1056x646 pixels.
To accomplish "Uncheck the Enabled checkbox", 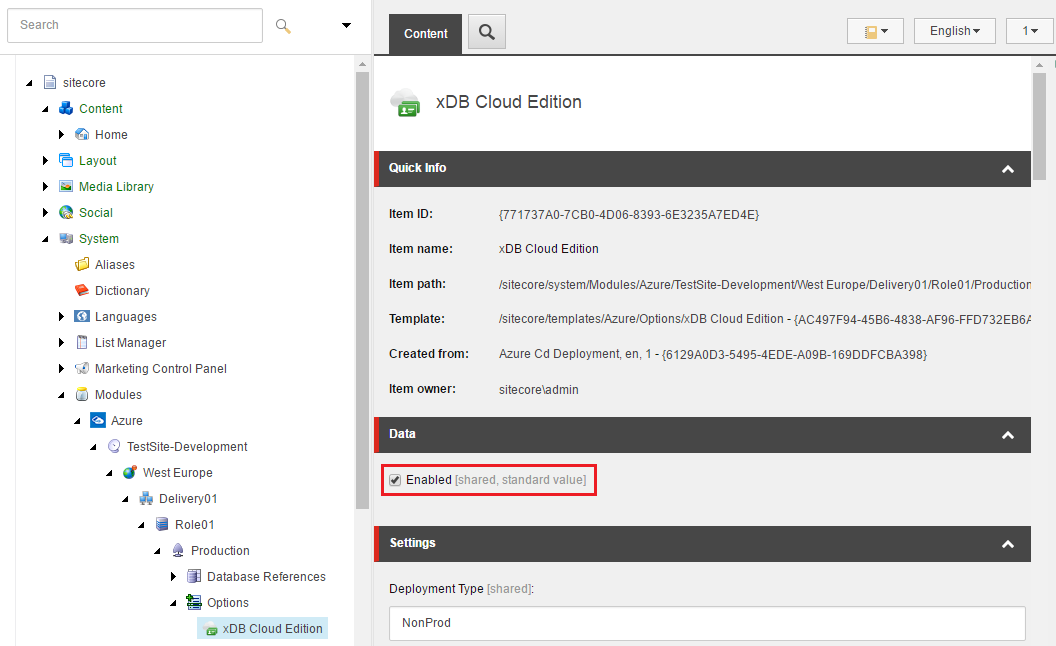I will [x=395, y=480].
